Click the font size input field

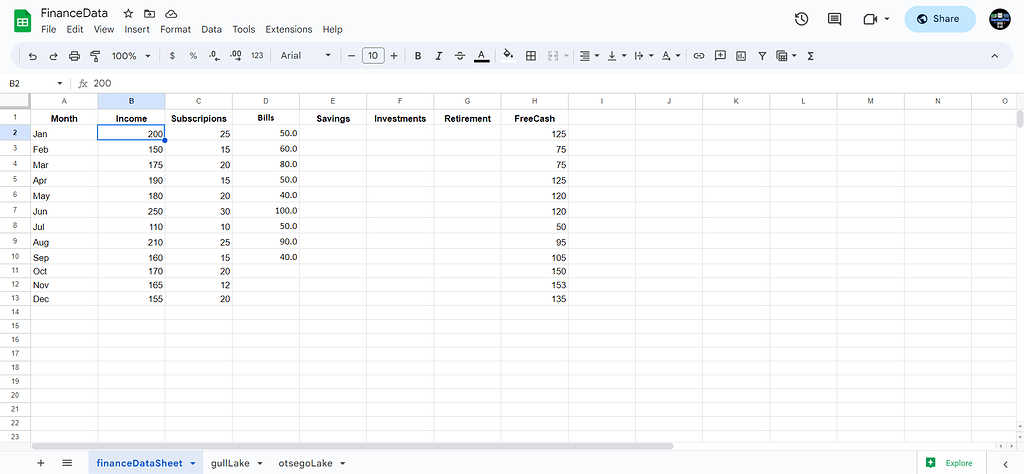coord(373,56)
